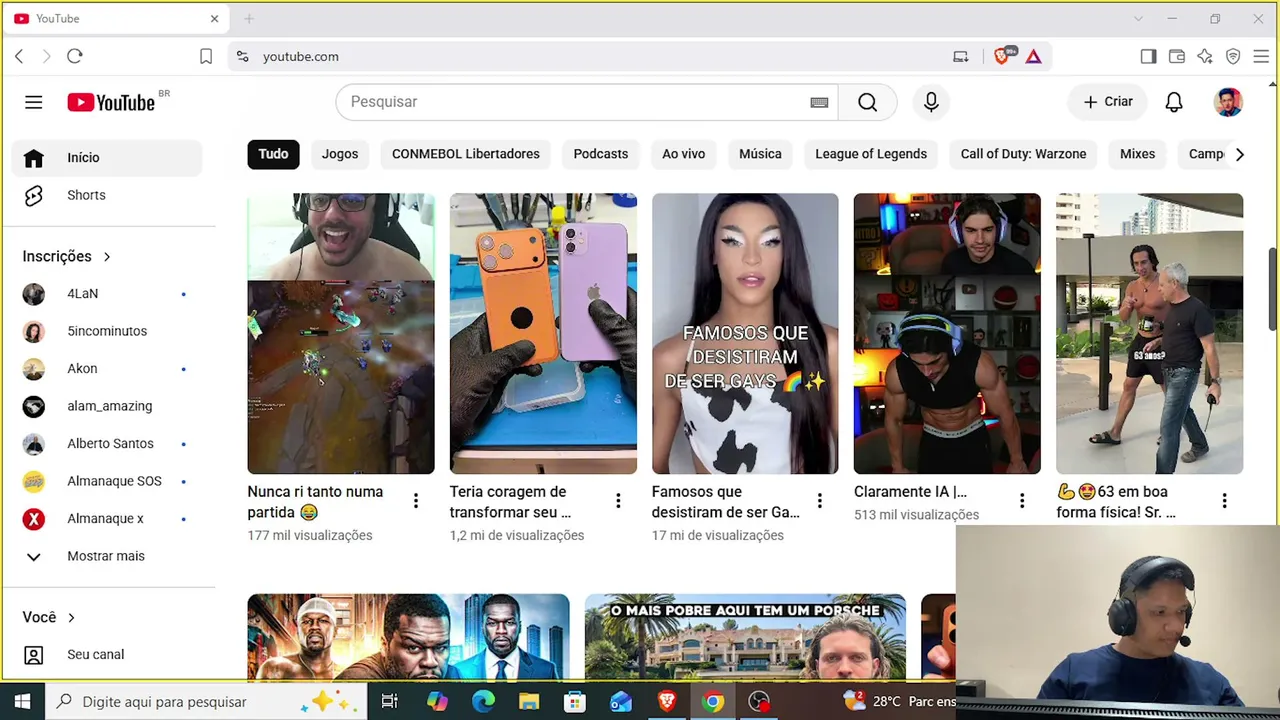Open the notifications bell

click(x=1174, y=102)
